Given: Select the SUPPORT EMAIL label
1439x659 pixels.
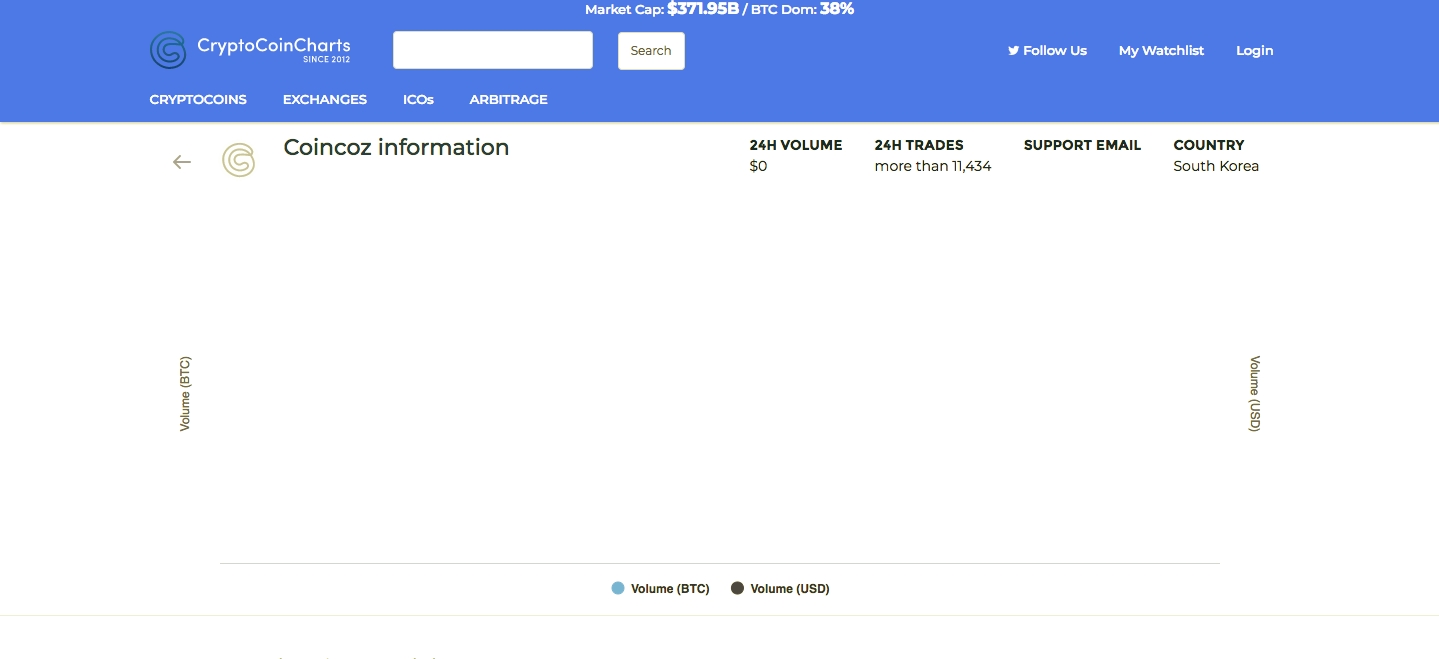Looking at the screenshot, I should coord(1082,145).
